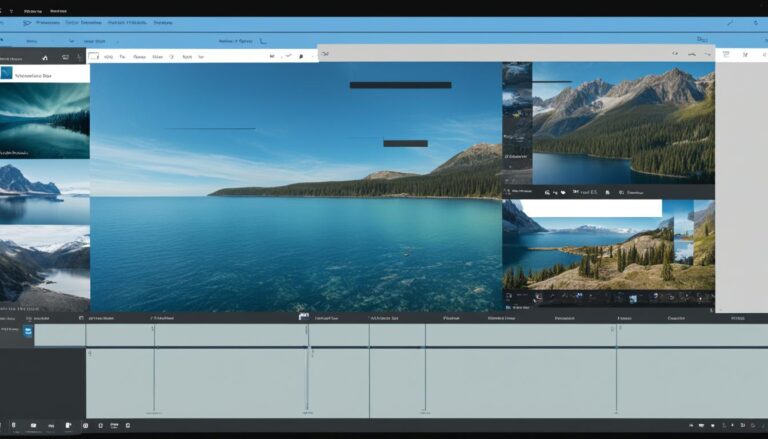Select the aurora lake thumbnail in the left panel
The height and width of the screenshot is (439, 768).
[x=45, y=121]
